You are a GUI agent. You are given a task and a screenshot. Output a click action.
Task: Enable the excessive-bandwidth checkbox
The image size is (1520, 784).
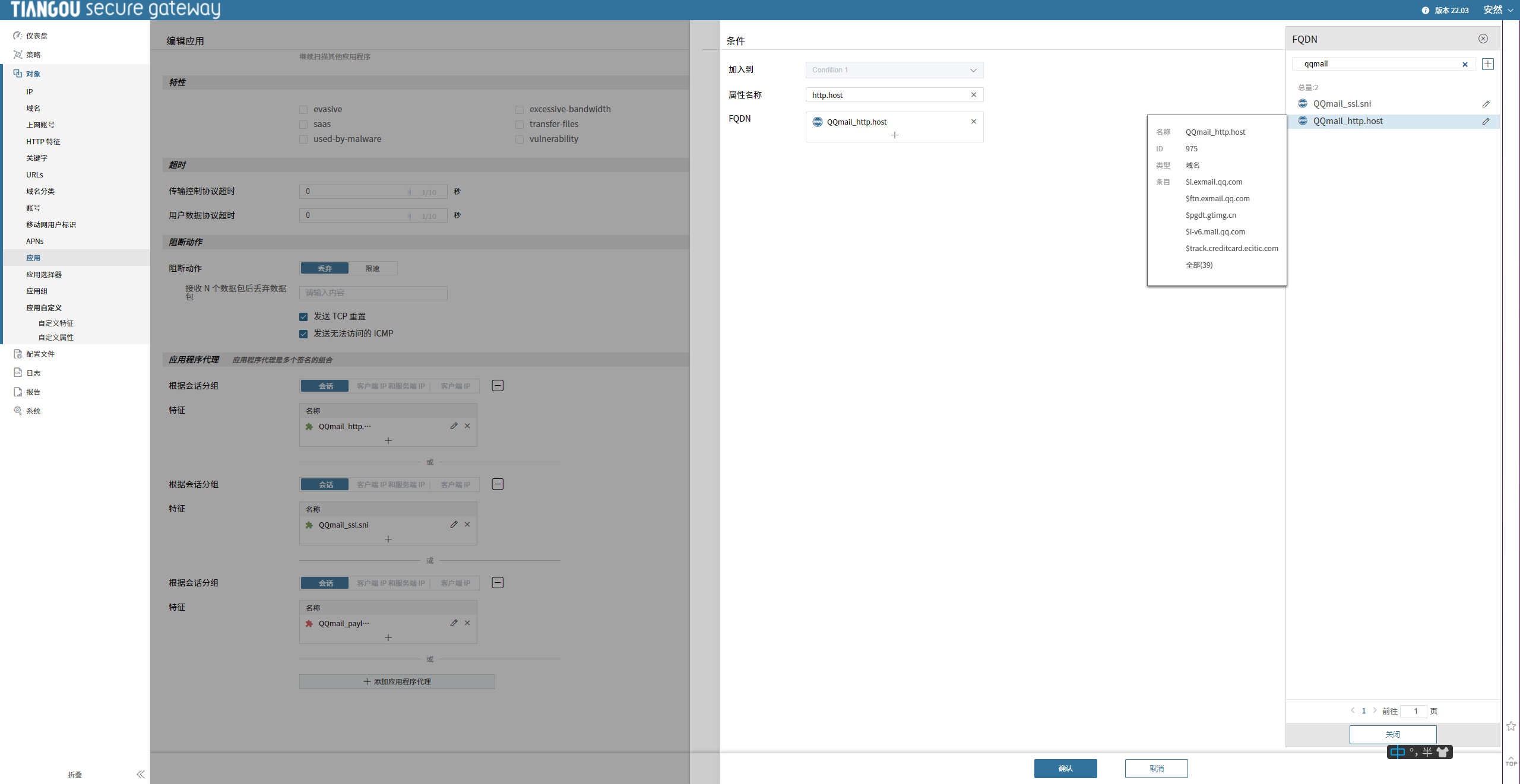click(520, 110)
